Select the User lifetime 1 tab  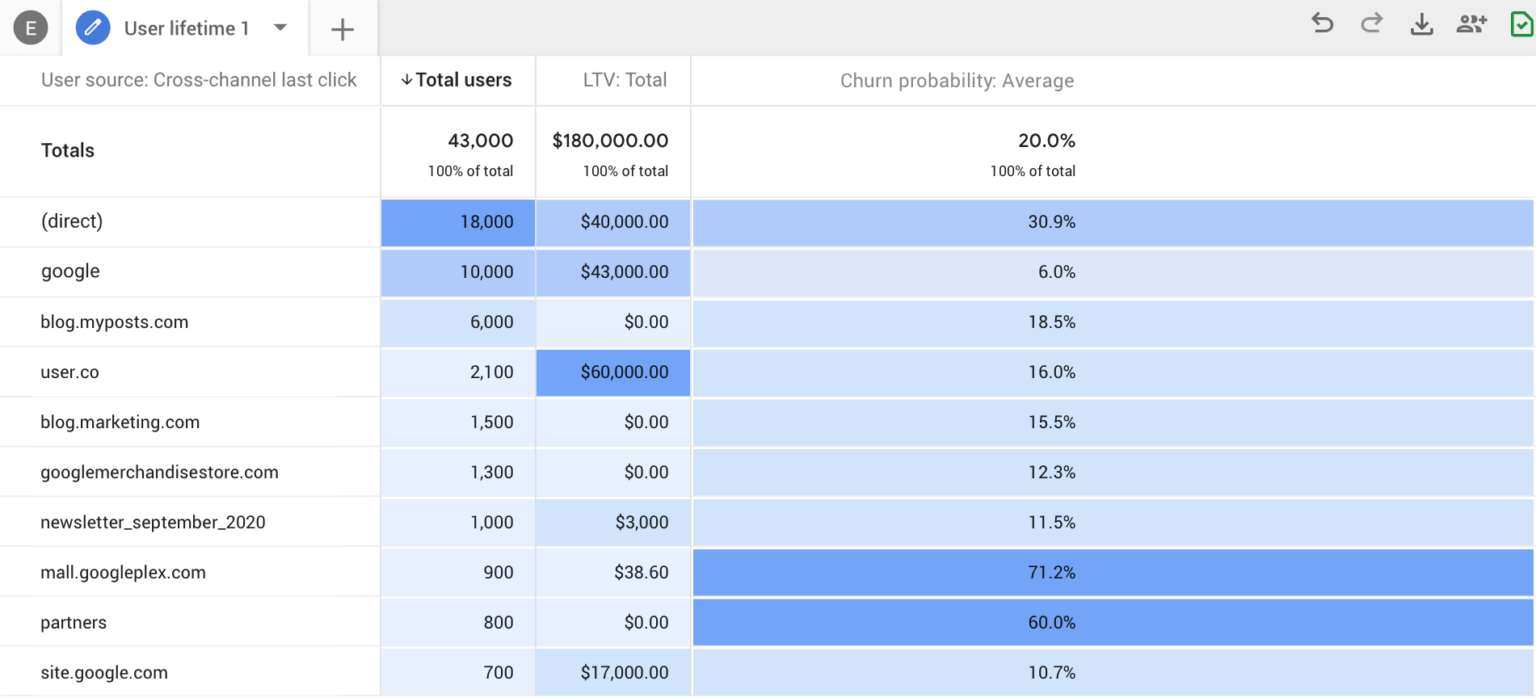click(186, 28)
